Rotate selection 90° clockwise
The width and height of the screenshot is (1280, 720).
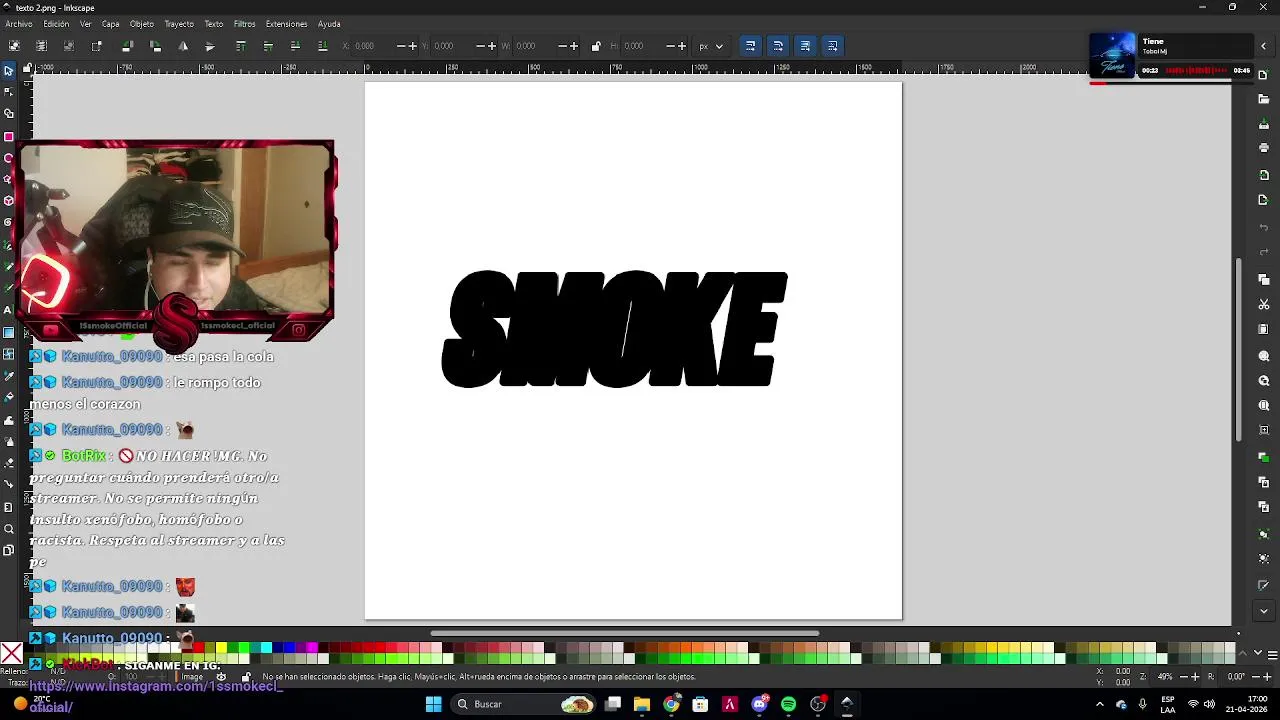pos(155,46)
